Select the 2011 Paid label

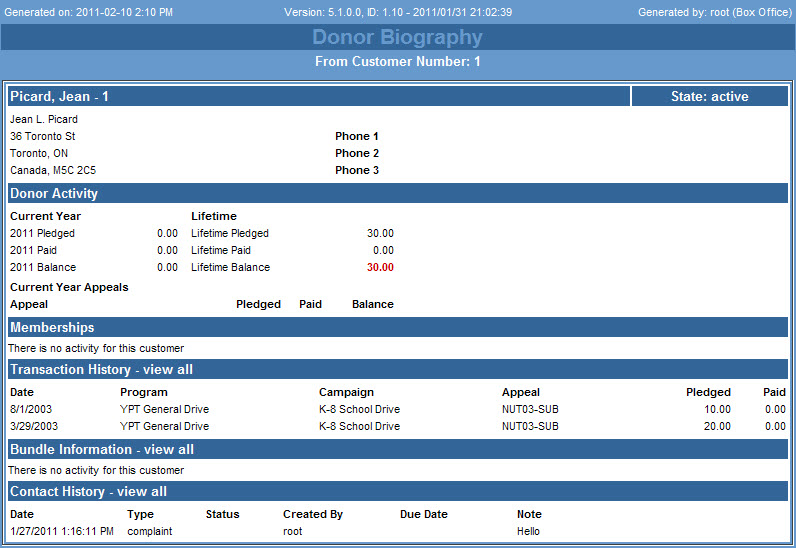[x=34, y=250]
